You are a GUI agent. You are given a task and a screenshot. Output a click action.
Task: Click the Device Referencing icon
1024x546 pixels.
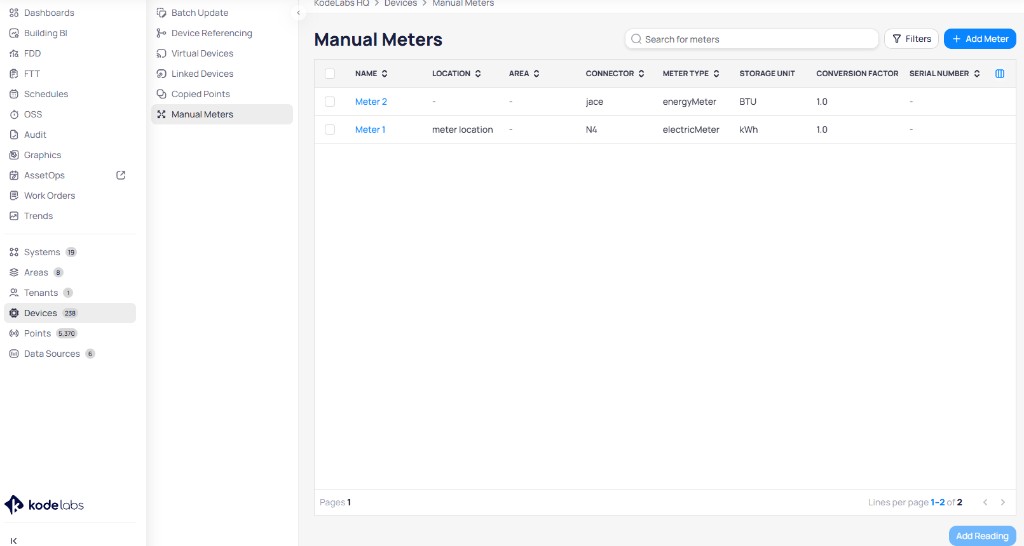pos(161,33)
